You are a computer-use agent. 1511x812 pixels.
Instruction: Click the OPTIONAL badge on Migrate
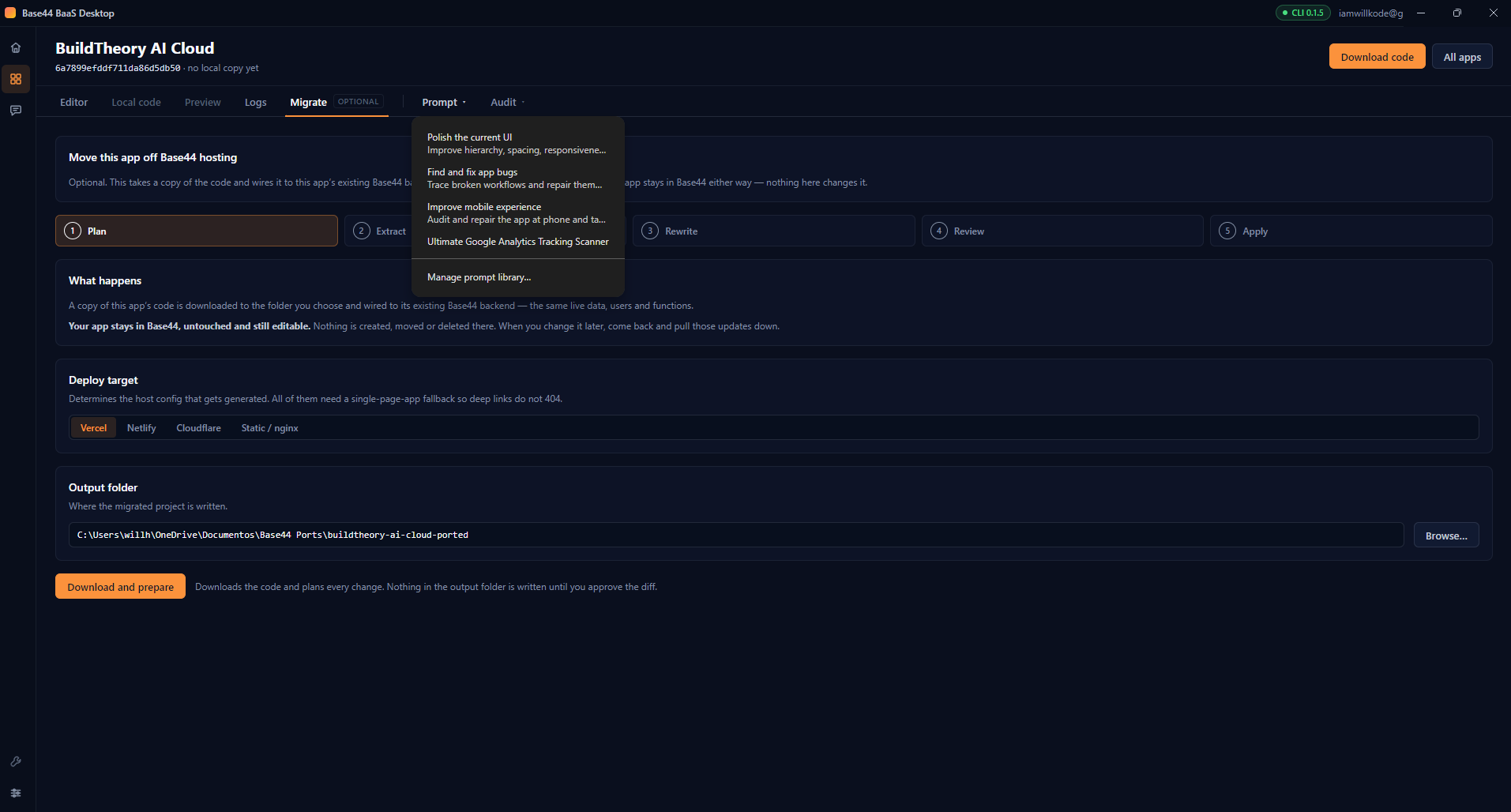point(359,102)
